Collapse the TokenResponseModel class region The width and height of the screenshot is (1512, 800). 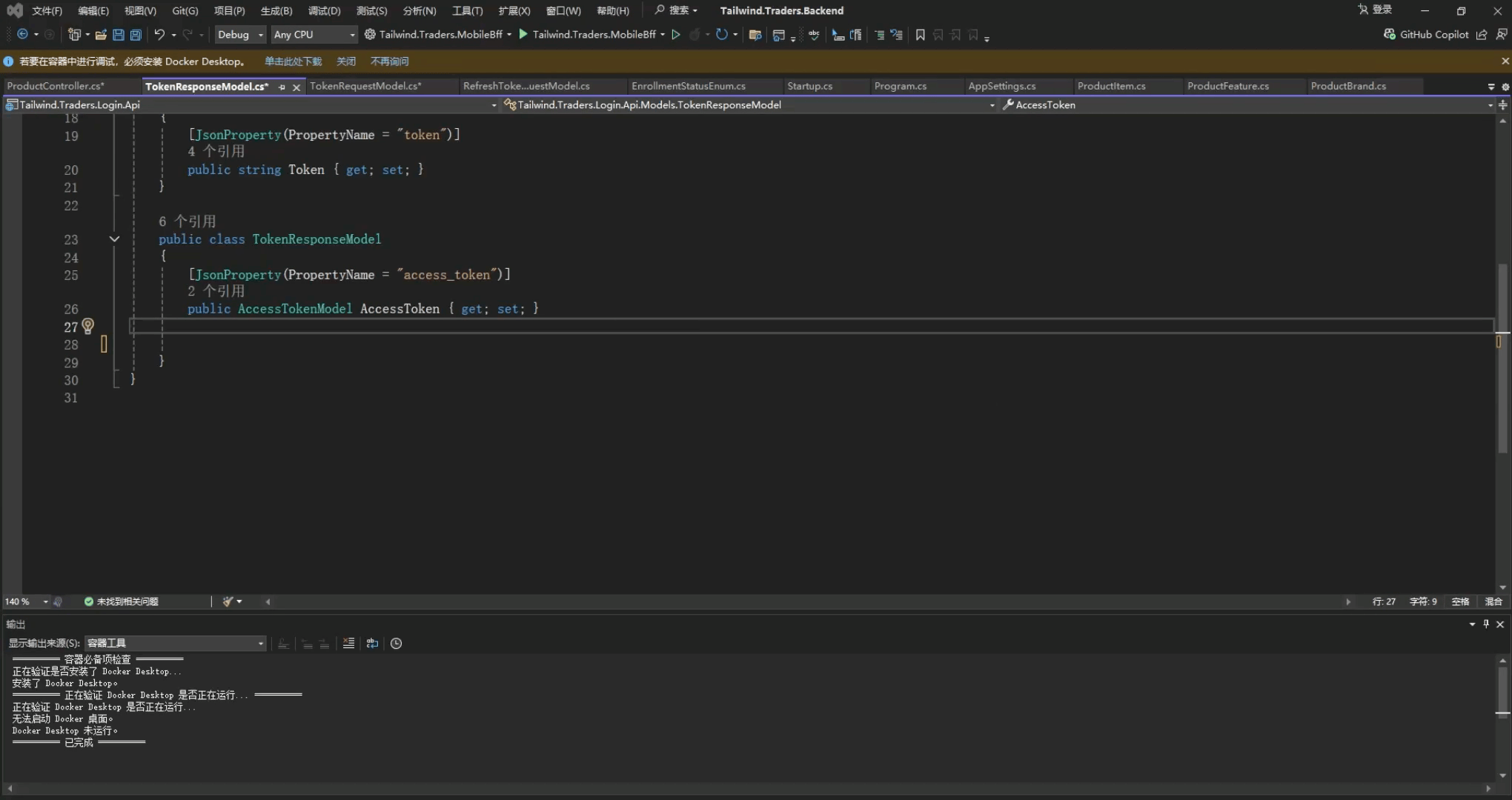114,239
